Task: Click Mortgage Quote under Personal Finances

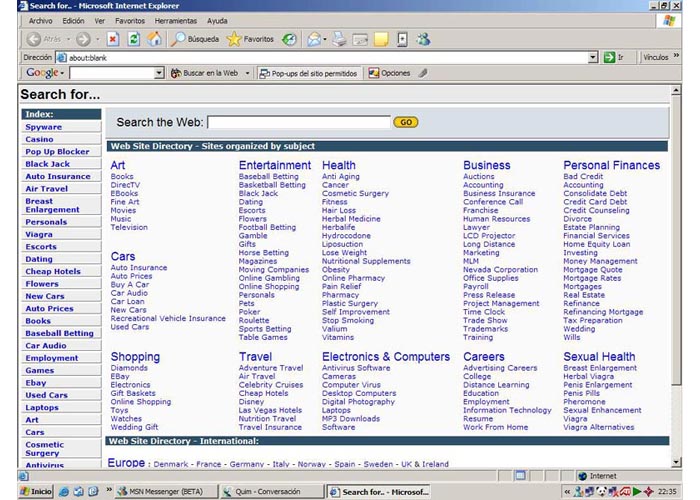Action: (592, 270)
